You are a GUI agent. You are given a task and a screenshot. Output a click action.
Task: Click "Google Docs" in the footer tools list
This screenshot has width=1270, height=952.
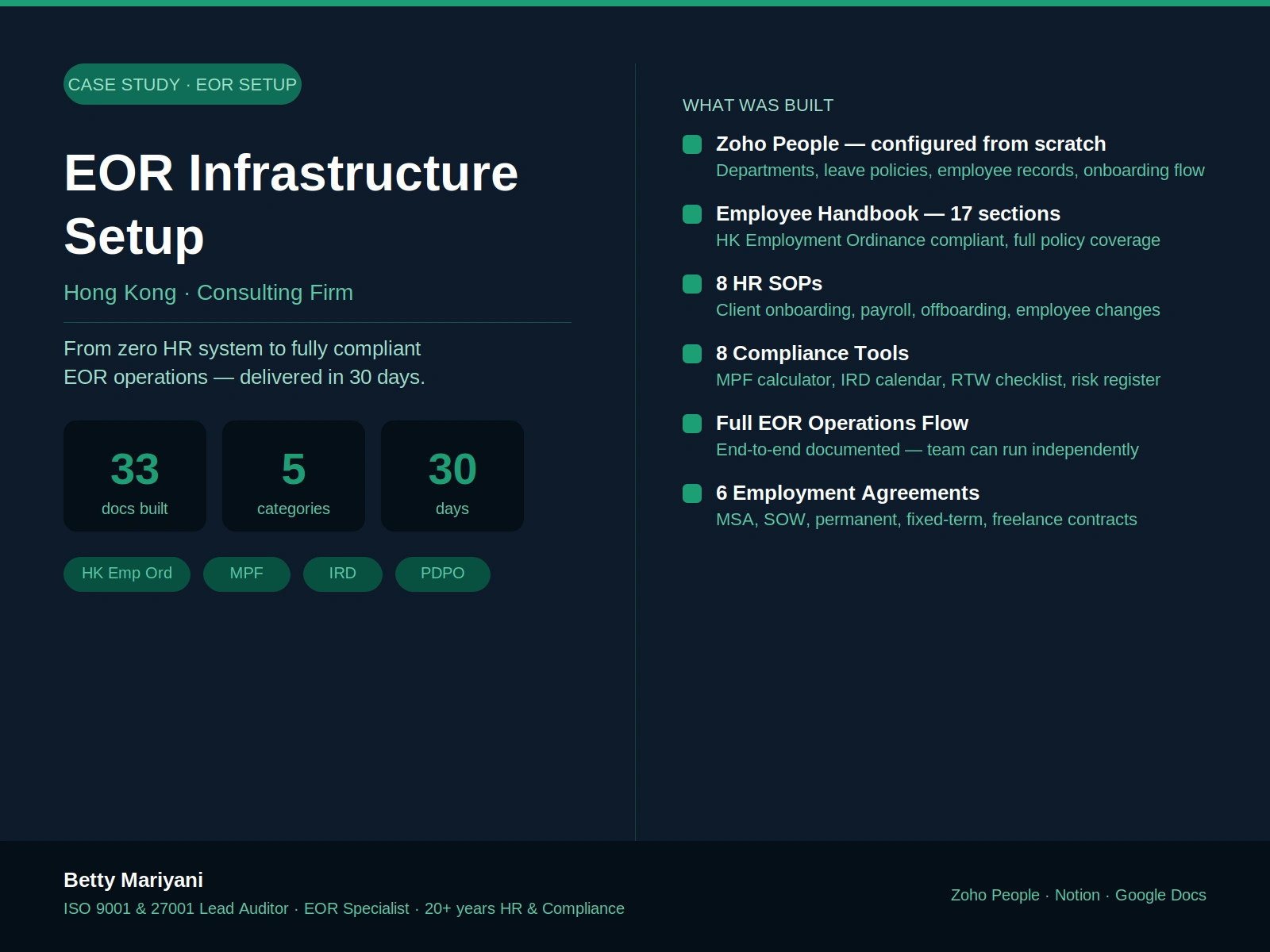(x=1160, y=895)
